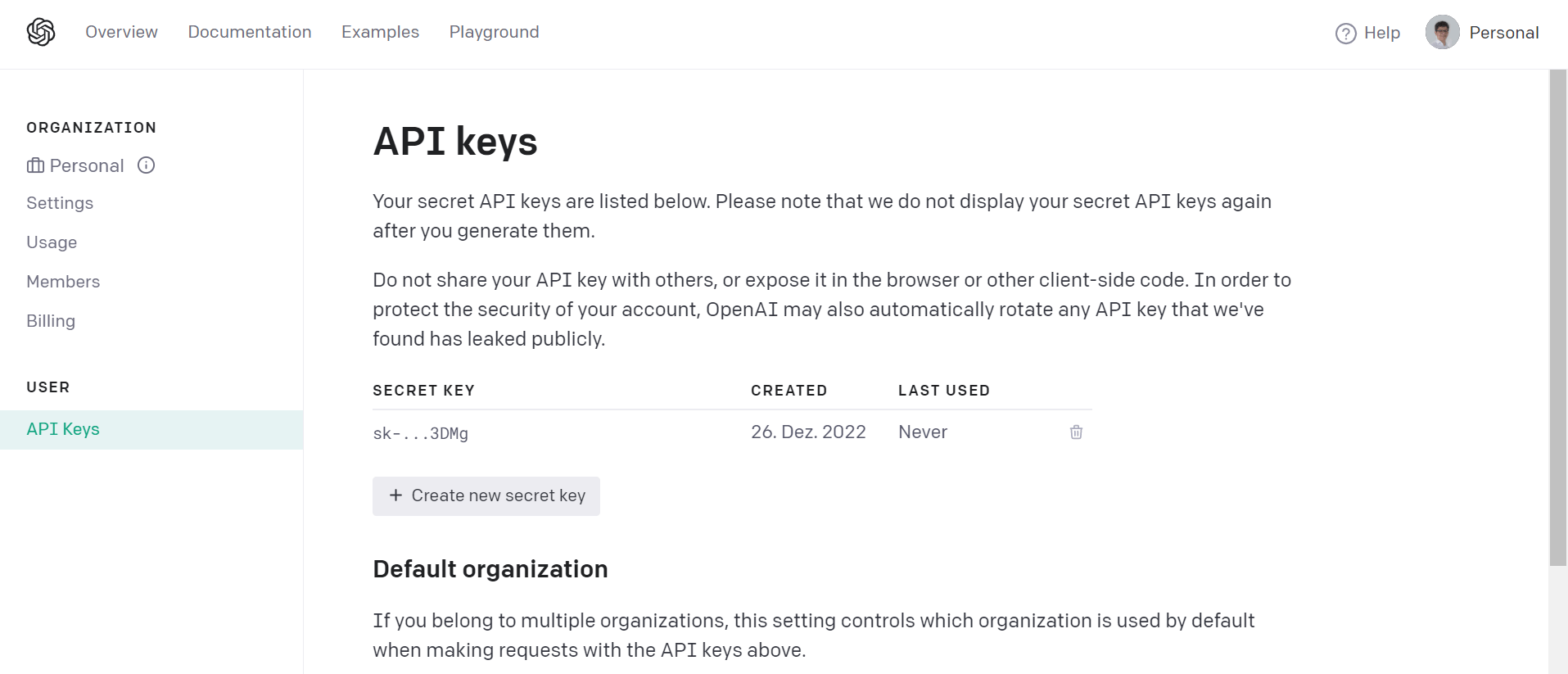The width and height of the screenshot is (1568, 674).
Task: Click Create new secret key
Action: click(486, 495)
